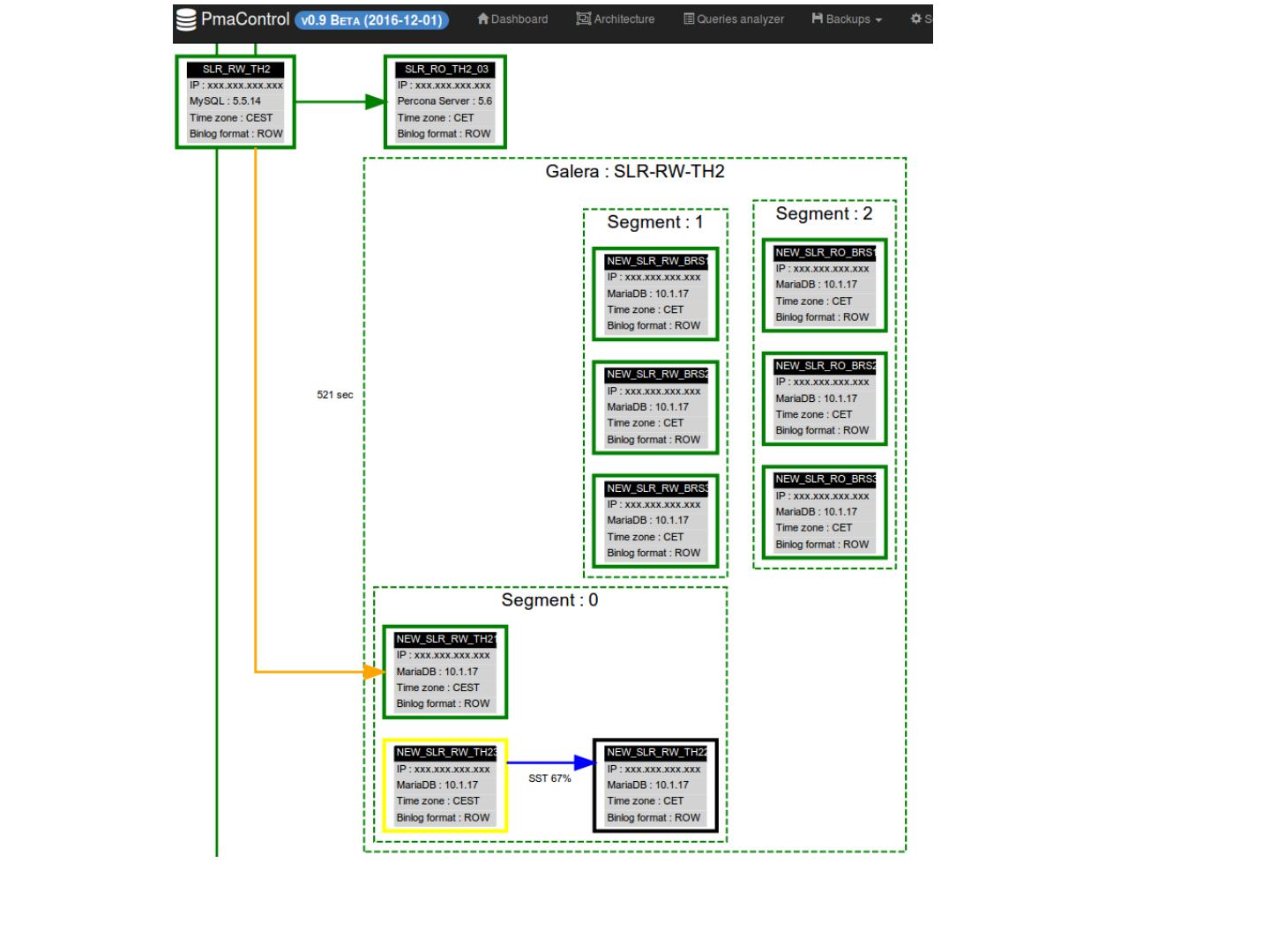1270x952 pixels.
Task: Click "Time zone : CEST" in NEW_SLR_RW_TH21 node
Action: [x=445, y=688]
